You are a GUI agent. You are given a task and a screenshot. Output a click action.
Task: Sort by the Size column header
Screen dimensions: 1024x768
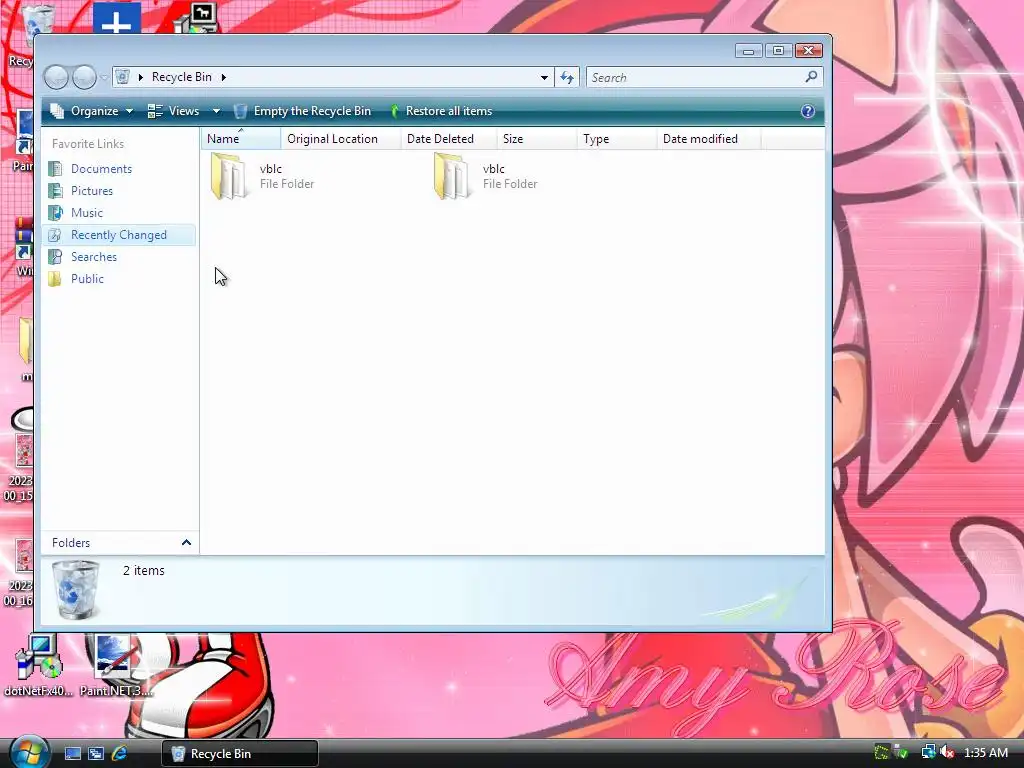click(537, 138)
